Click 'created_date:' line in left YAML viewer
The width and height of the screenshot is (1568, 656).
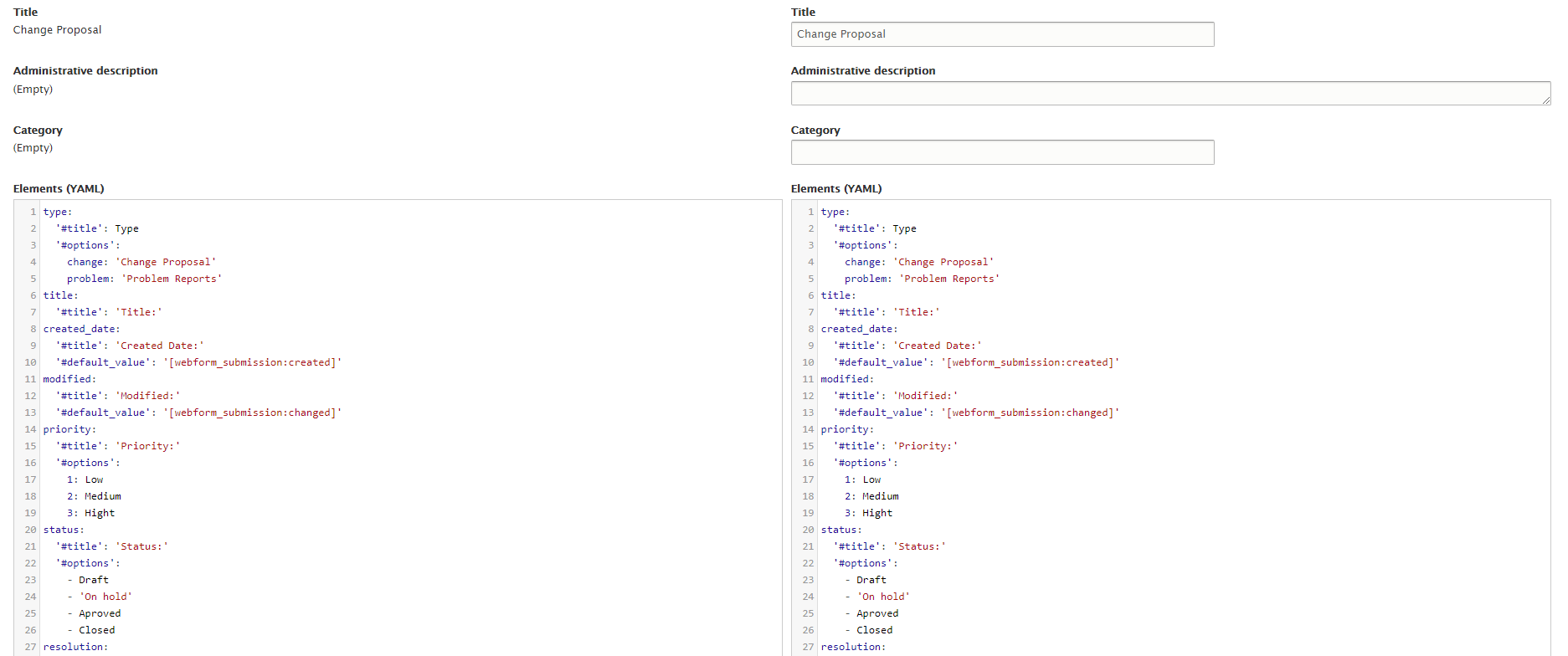(x=81, y=329)
